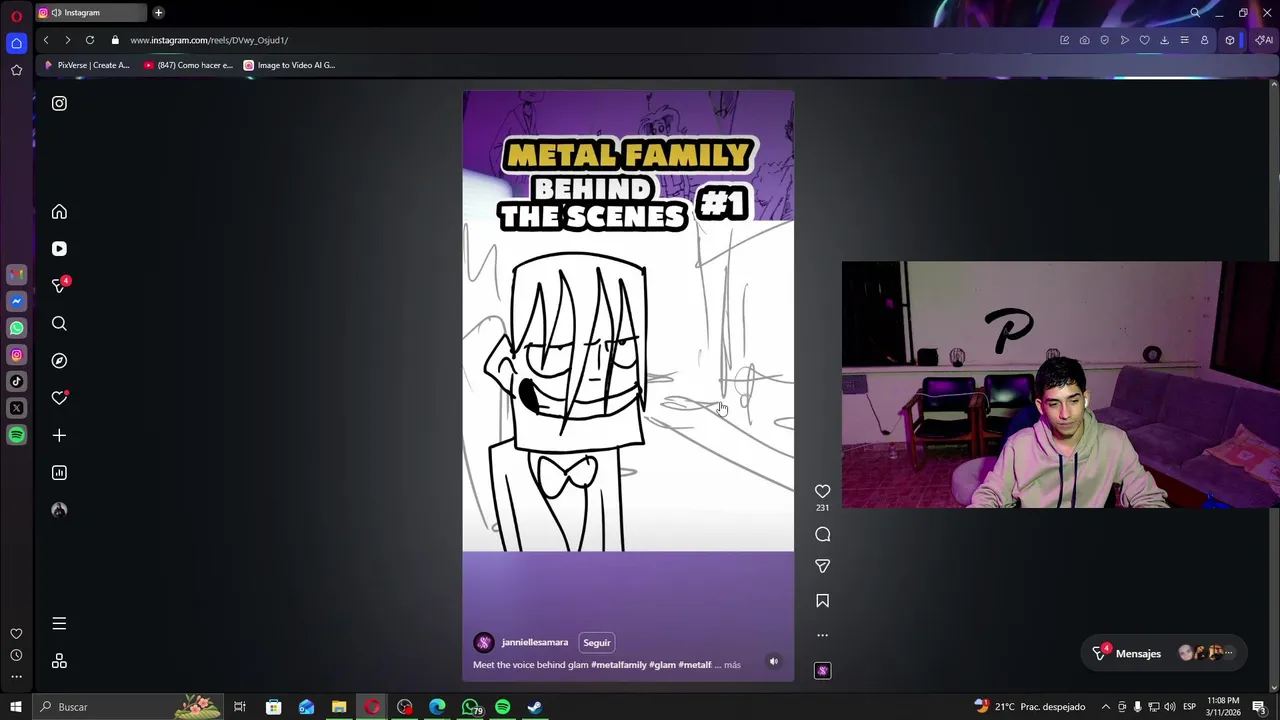Open Opera tab search magnifier
The width and height of the screenshot is (1280, 720).
click(x=1194, y=13)
